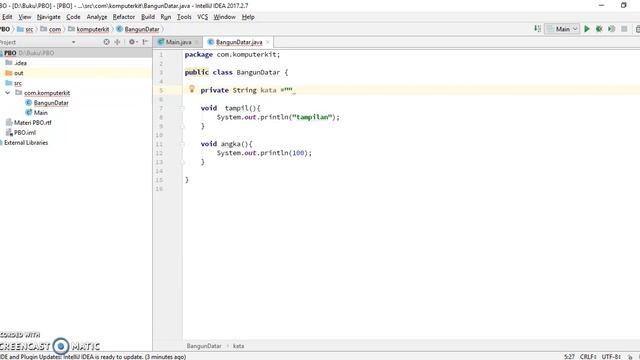Open the Build menu

148,17
